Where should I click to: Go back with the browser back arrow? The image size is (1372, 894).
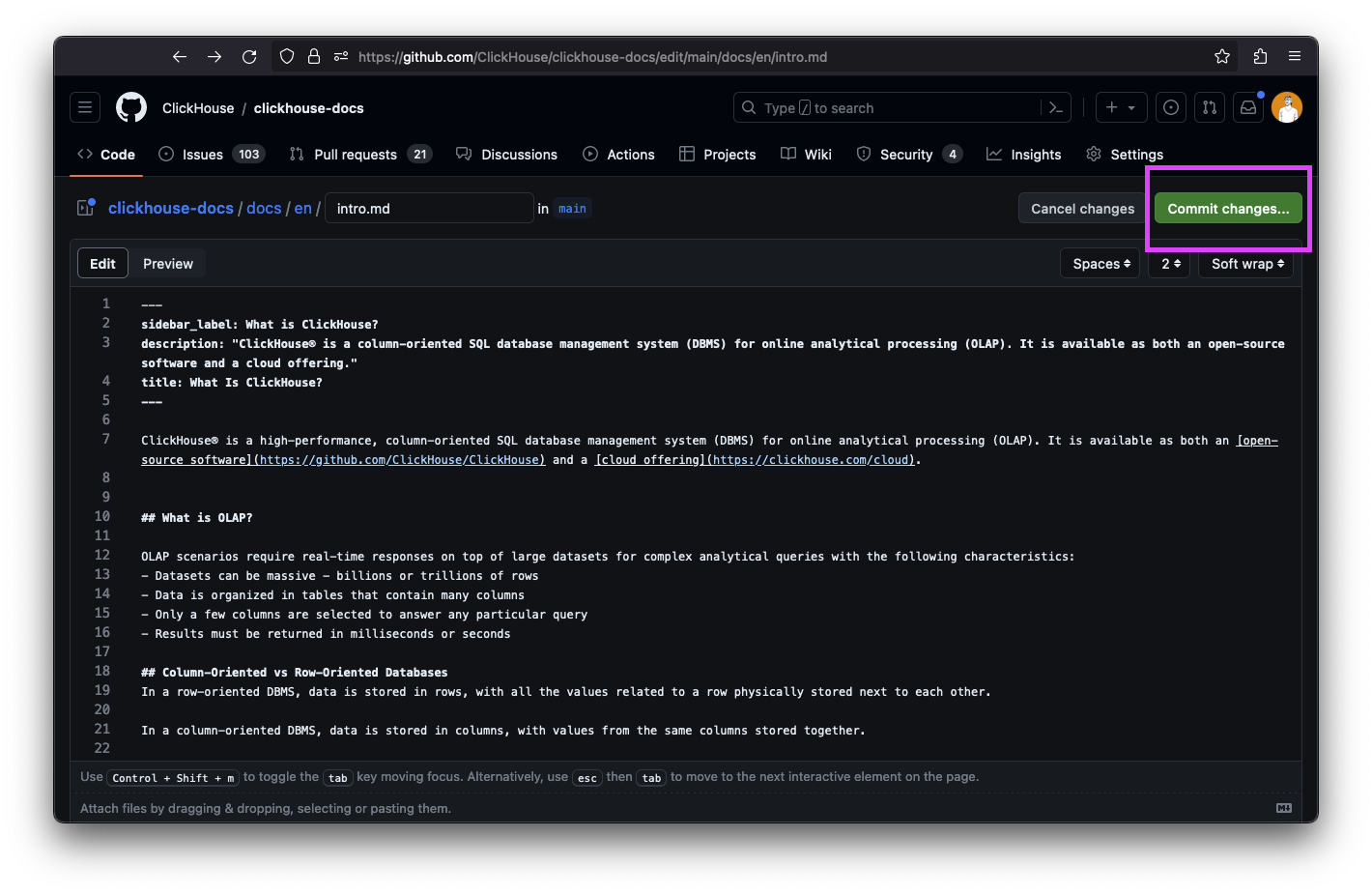(x=180, y=57)
